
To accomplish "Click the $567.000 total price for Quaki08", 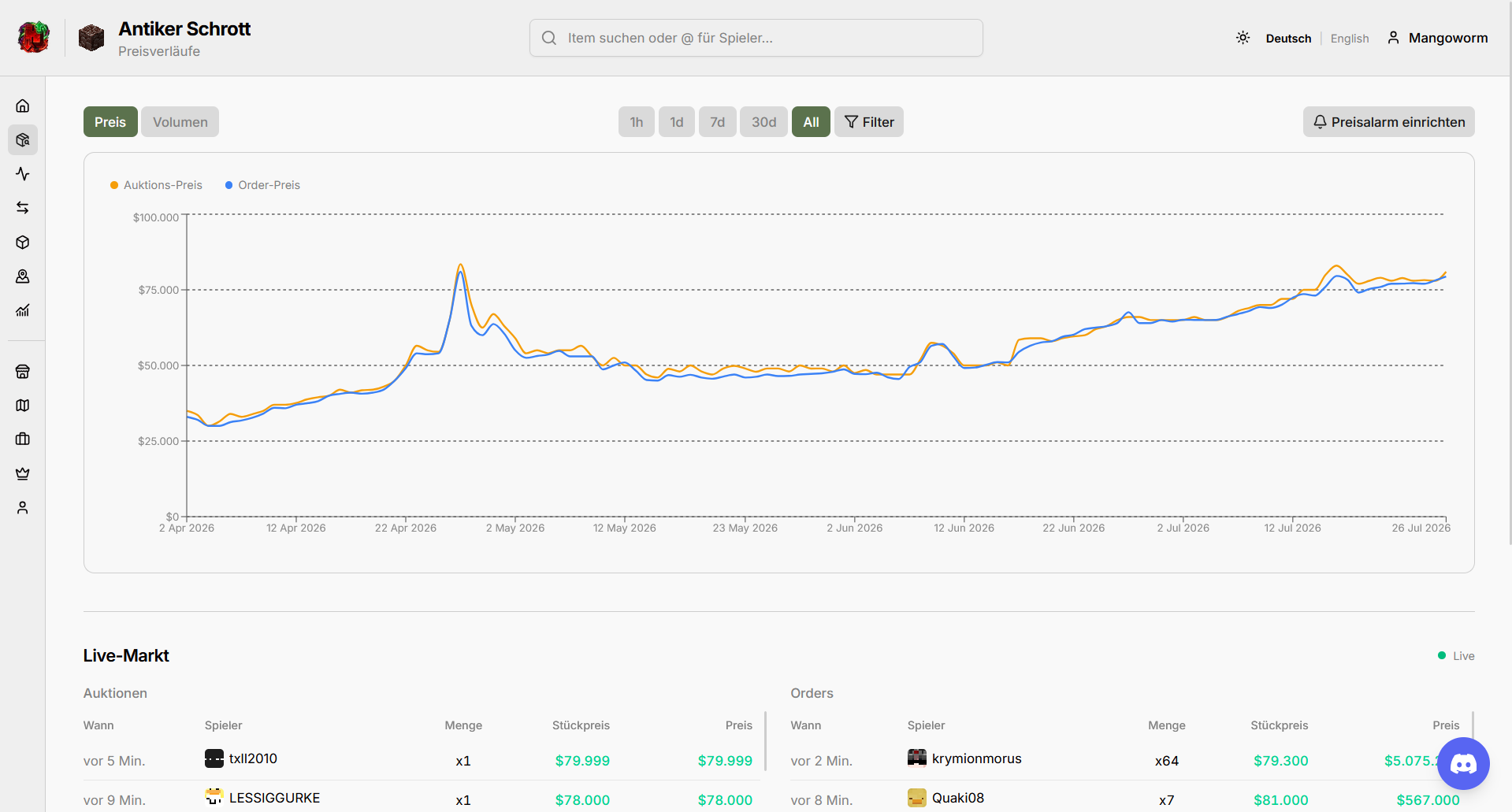I will [1428, 800].
